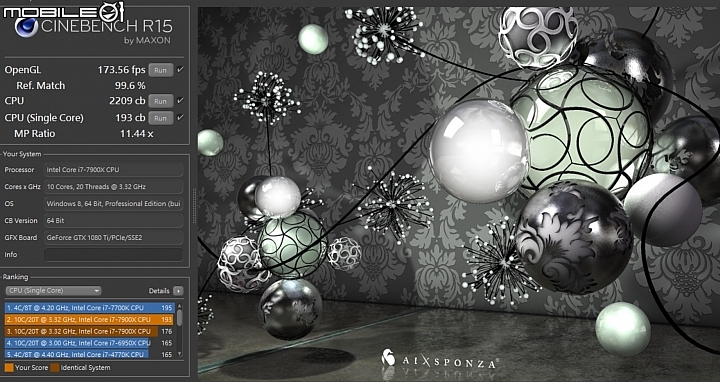Click the ranking list scrollbar thumb
Image resolution: width=720 pixels, height=382 pixels.
point(180,318)
